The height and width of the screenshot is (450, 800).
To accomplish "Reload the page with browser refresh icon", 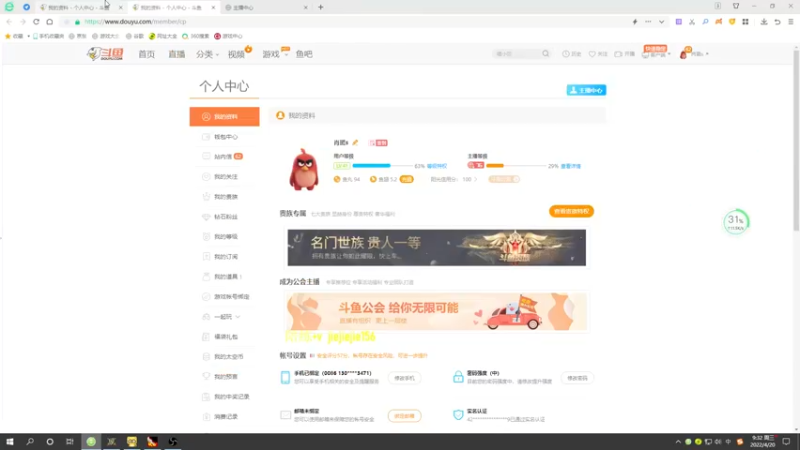I will pos(36,22).
